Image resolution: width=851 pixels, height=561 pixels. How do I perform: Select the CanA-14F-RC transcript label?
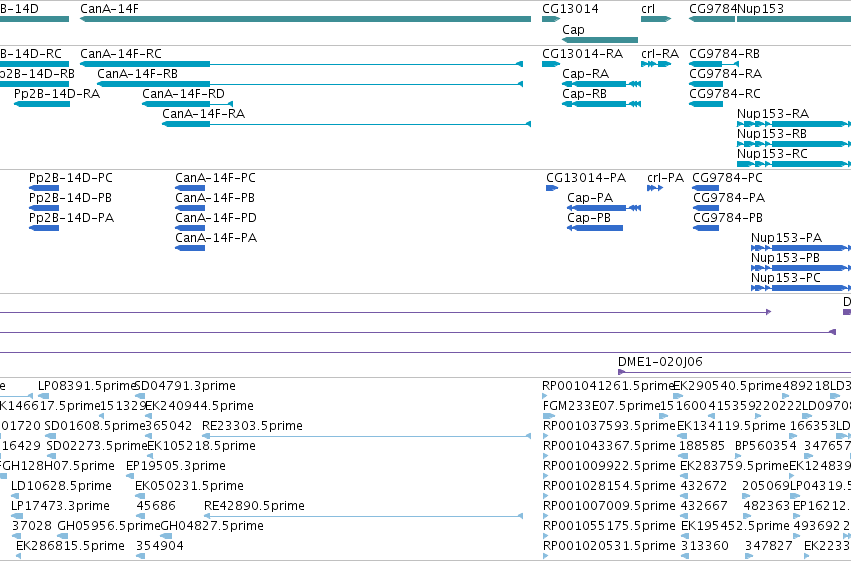120,54
